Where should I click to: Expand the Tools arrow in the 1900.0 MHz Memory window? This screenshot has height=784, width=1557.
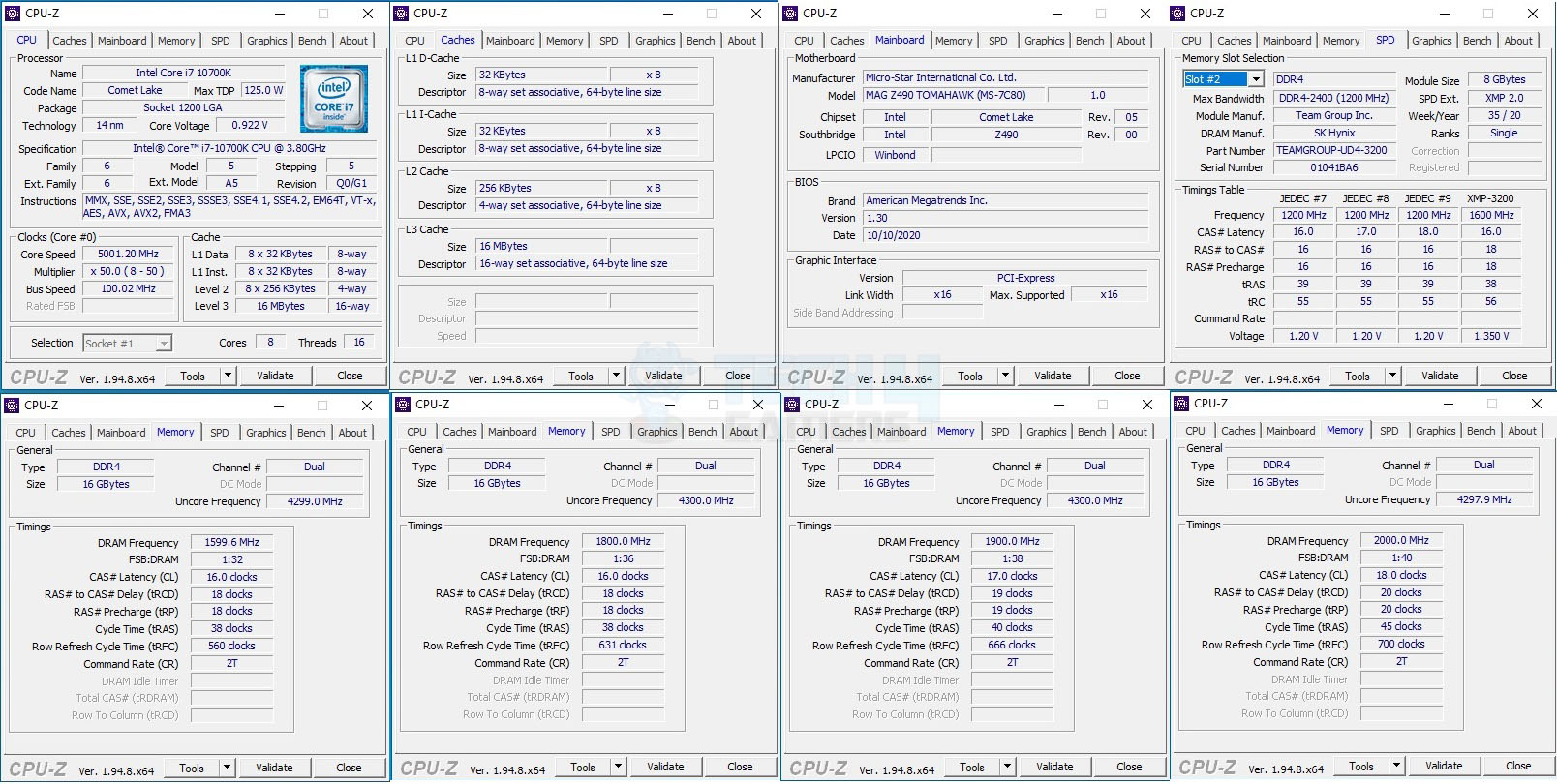coord(1007,767)
